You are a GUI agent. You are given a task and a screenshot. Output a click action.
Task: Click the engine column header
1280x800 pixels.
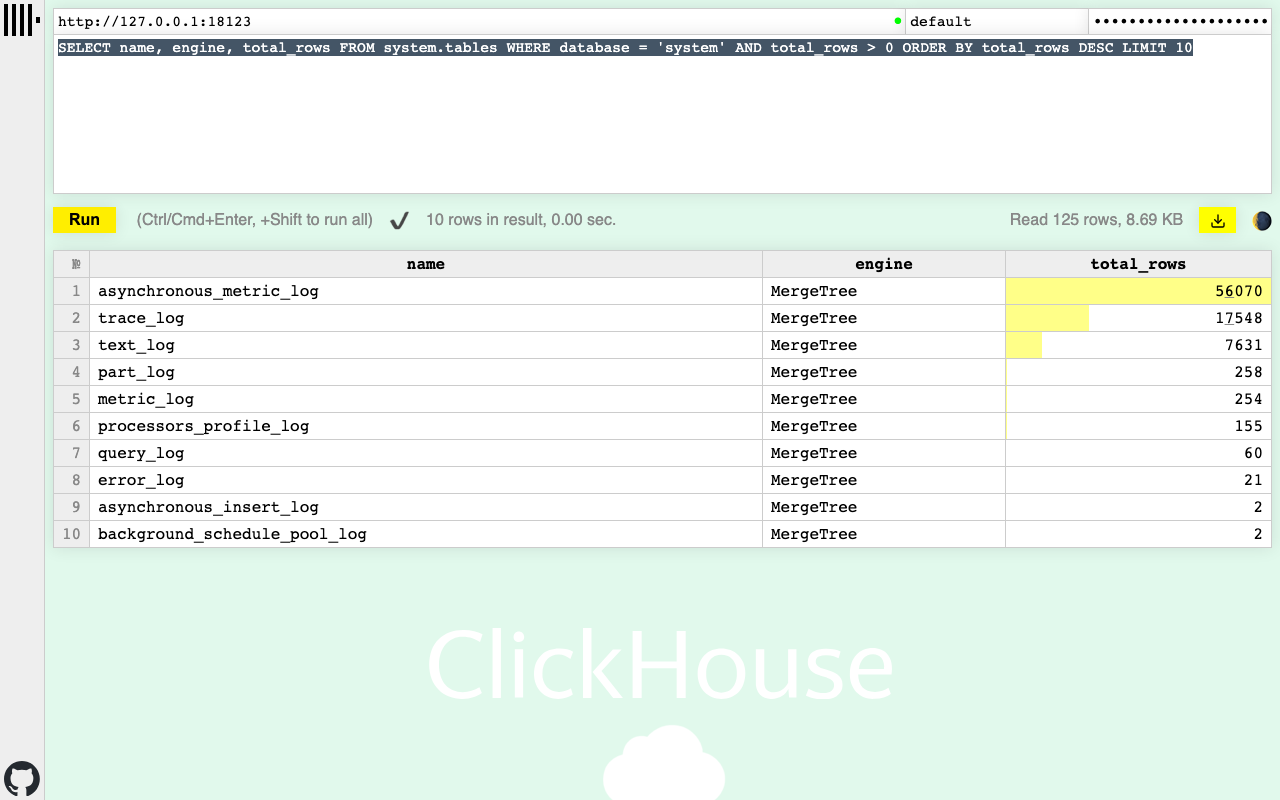click(884, 264)
